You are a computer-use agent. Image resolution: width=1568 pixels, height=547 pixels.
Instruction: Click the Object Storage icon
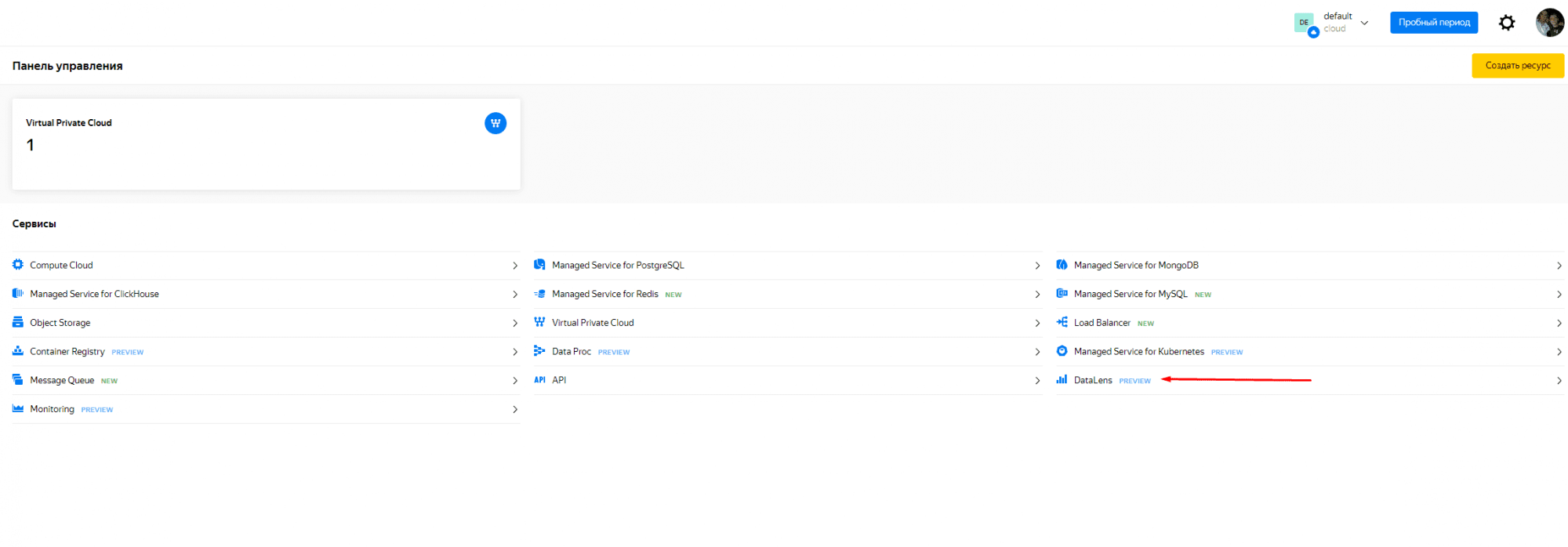pos(18,322)
